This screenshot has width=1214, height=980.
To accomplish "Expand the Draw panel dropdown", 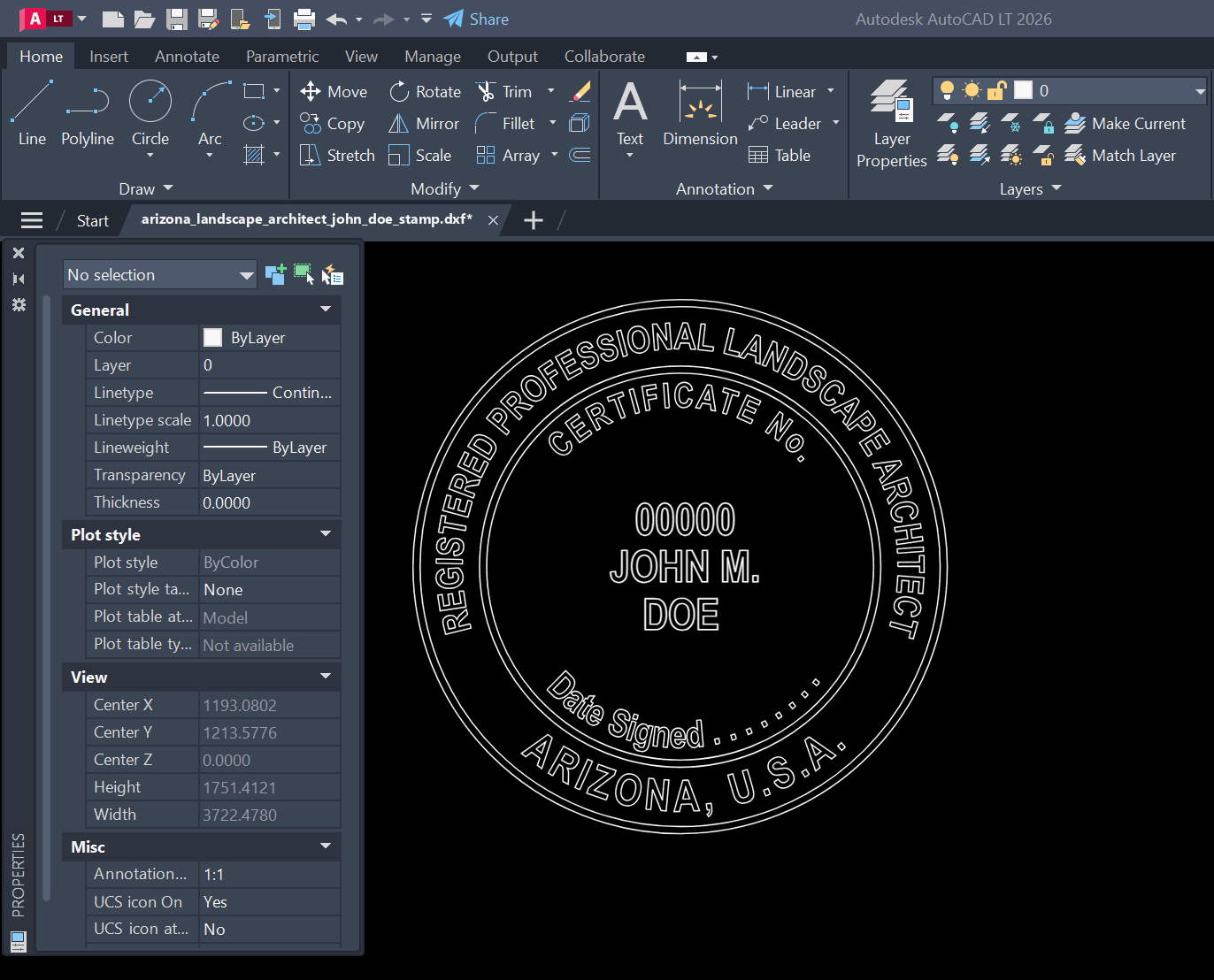I will [146, 188].
